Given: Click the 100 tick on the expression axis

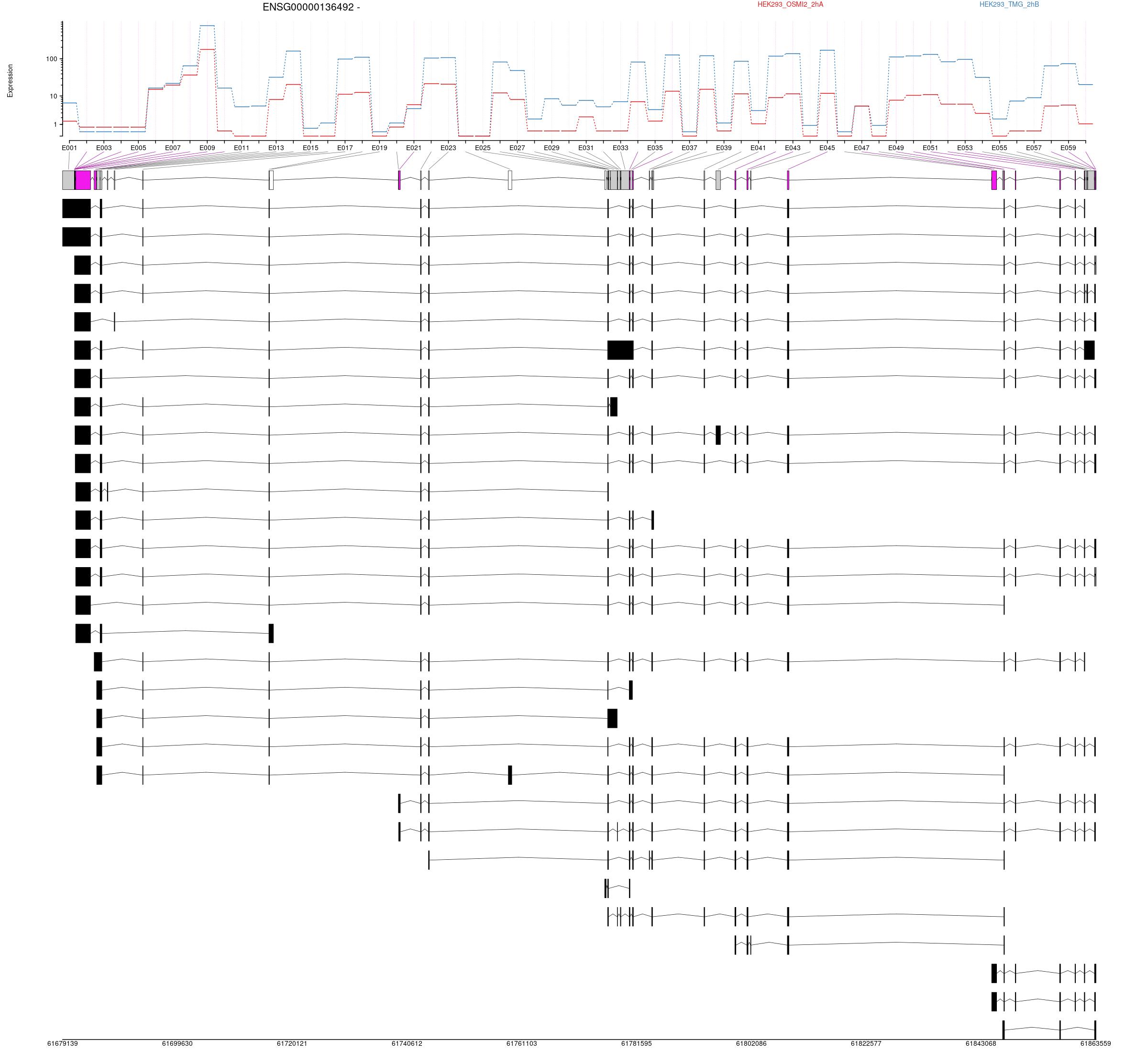Looking at the screenshot, I should click(x=51, y=59).
